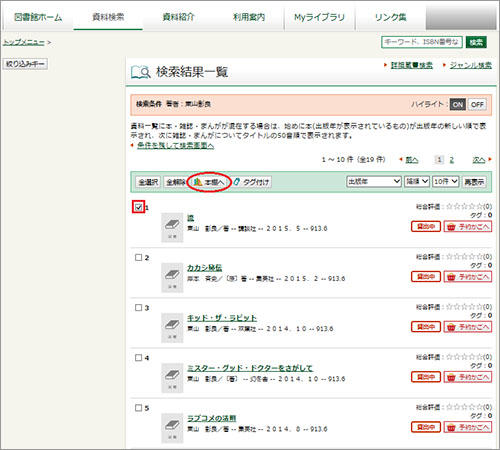Click the 全選択 button

coord(148,182)
